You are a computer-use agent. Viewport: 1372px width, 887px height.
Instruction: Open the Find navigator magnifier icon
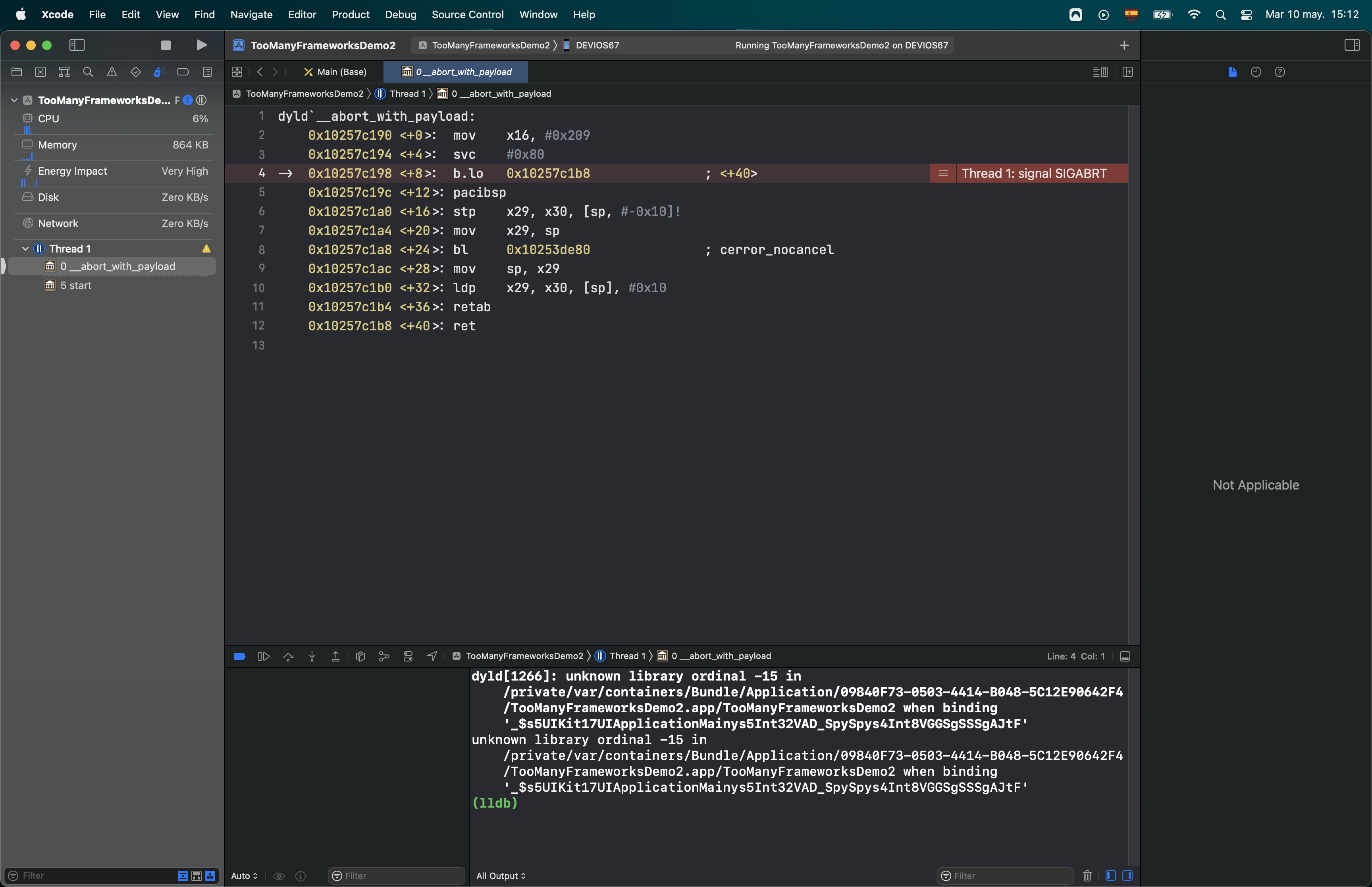point(88,72)
